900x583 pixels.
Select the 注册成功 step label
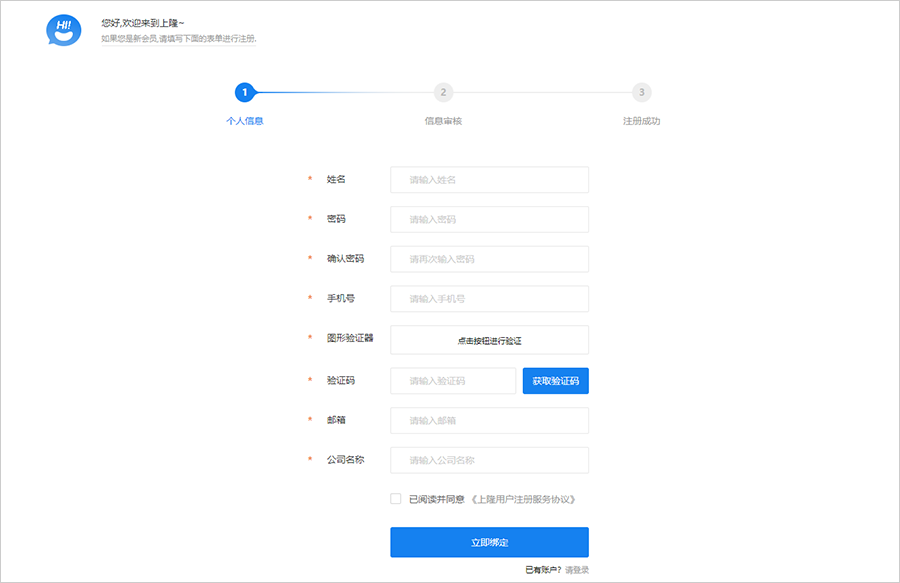pyautogui.click(x=641, y=121)
